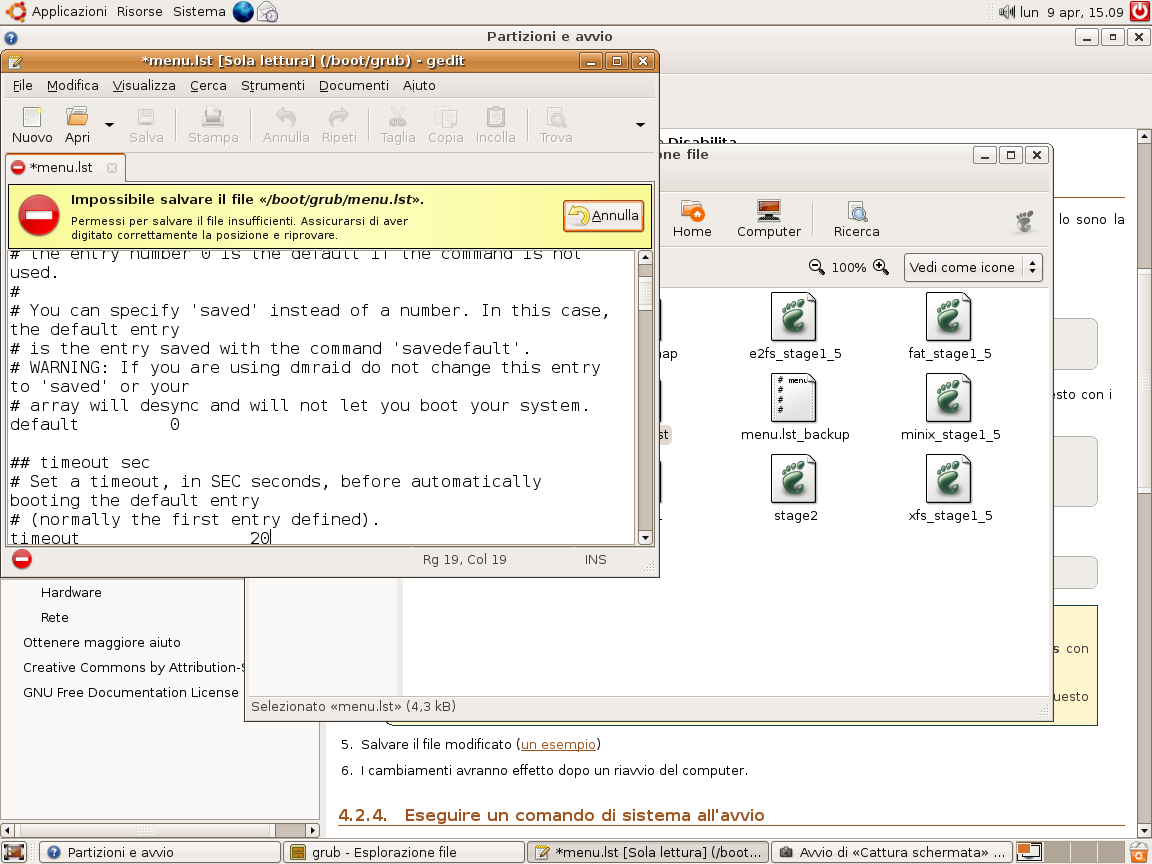Viewport: 1152px width, 864px height.
Task: Click the volume speaker icon in panel
Action: pyautogui.click(x=1005, y=12)
